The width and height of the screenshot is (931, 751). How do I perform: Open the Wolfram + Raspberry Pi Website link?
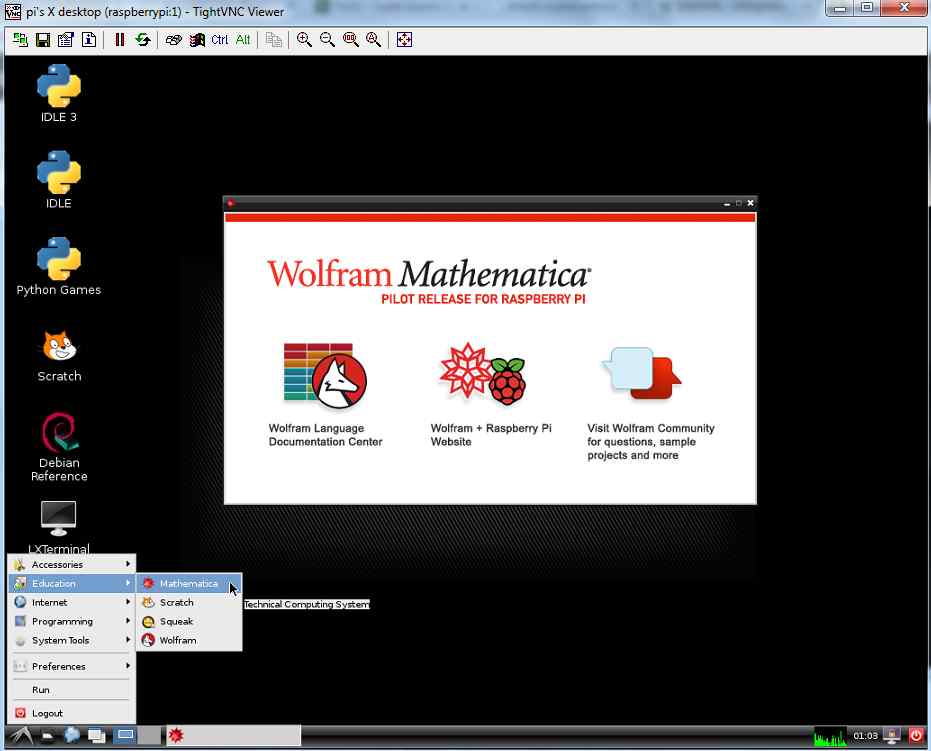491,435
